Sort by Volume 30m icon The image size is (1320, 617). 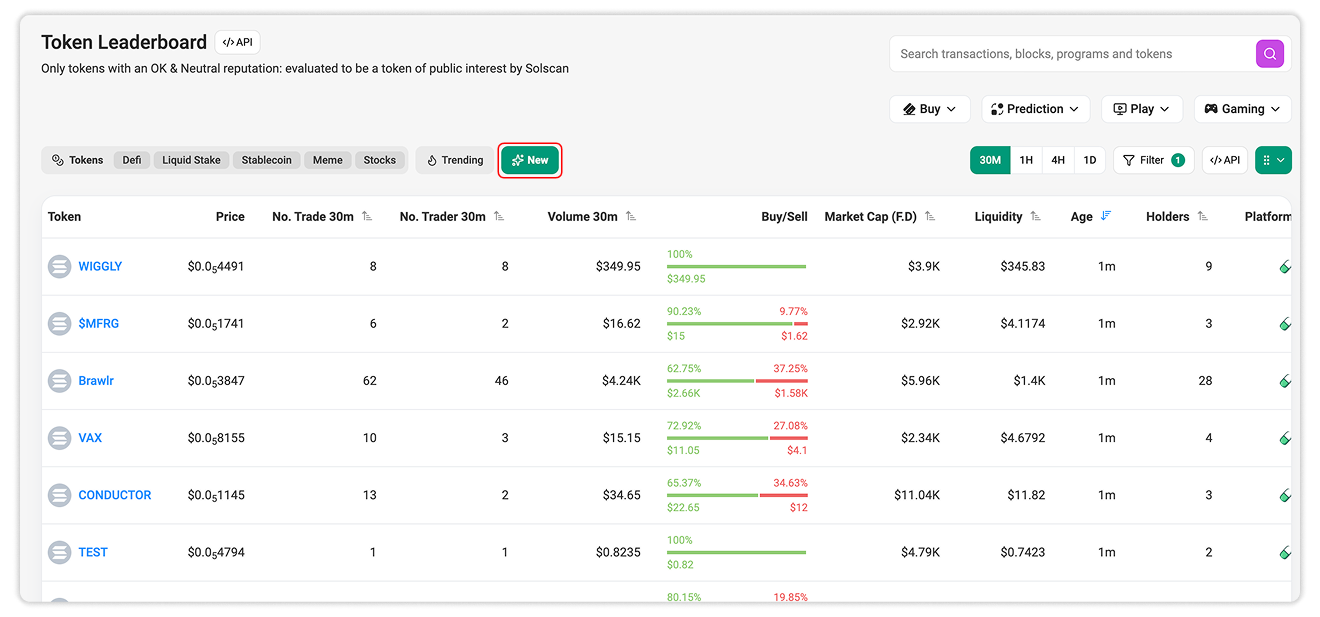[x=630, y=216]
